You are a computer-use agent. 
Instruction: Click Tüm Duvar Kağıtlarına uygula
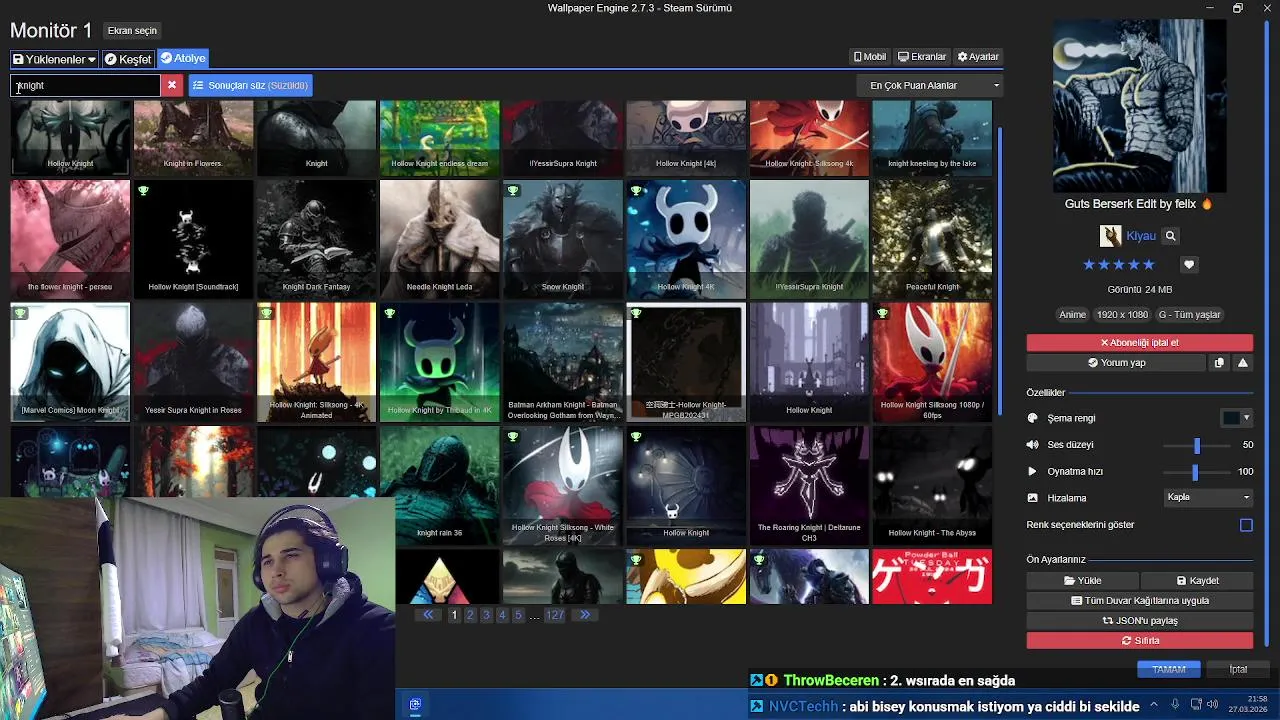point(1139,600)
